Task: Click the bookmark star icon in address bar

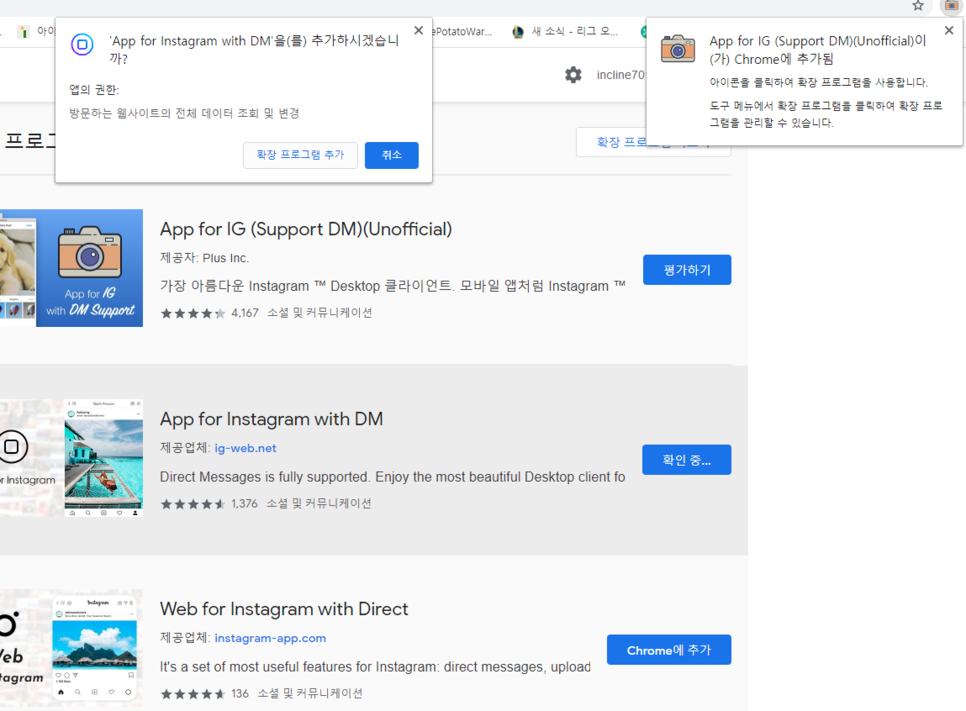Action: coord(917,6)
